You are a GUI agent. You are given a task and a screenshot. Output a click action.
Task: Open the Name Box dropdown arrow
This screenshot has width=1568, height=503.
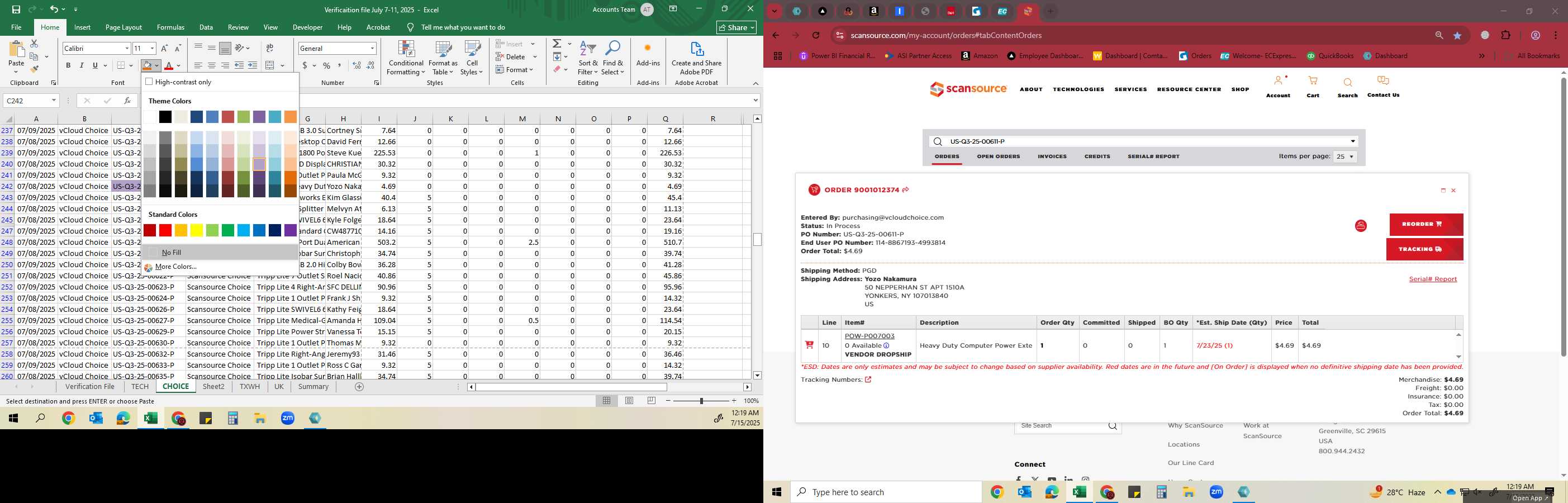[54, 101]
